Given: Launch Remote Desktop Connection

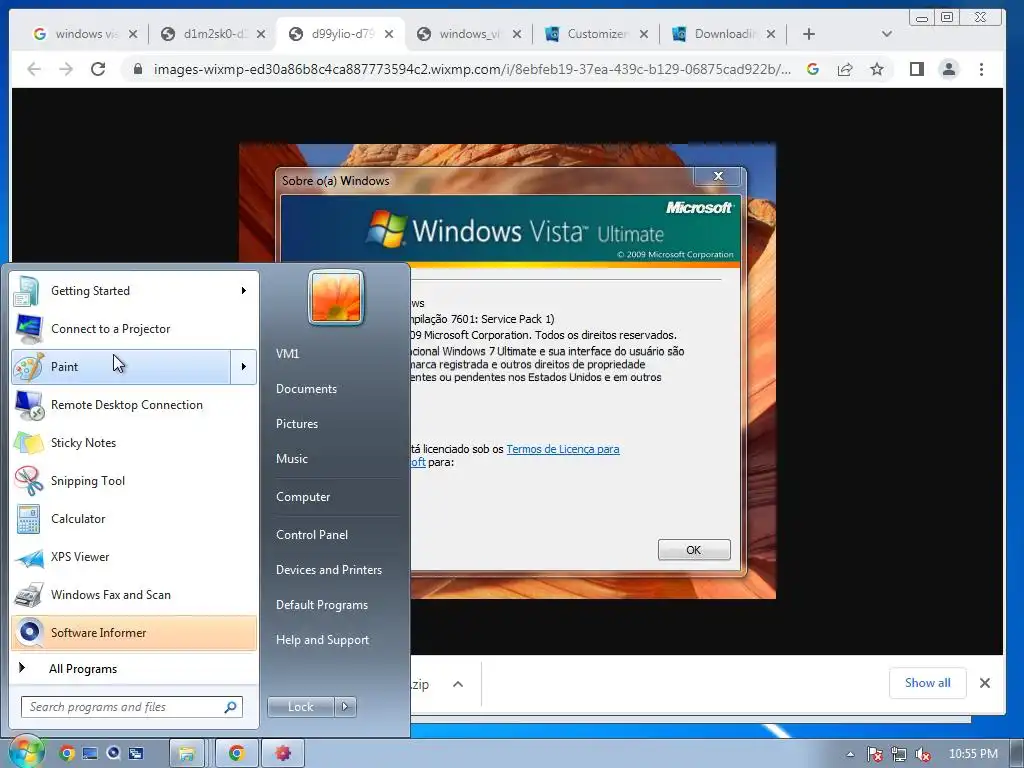Looking at the screenshot, I should (134, 404).
